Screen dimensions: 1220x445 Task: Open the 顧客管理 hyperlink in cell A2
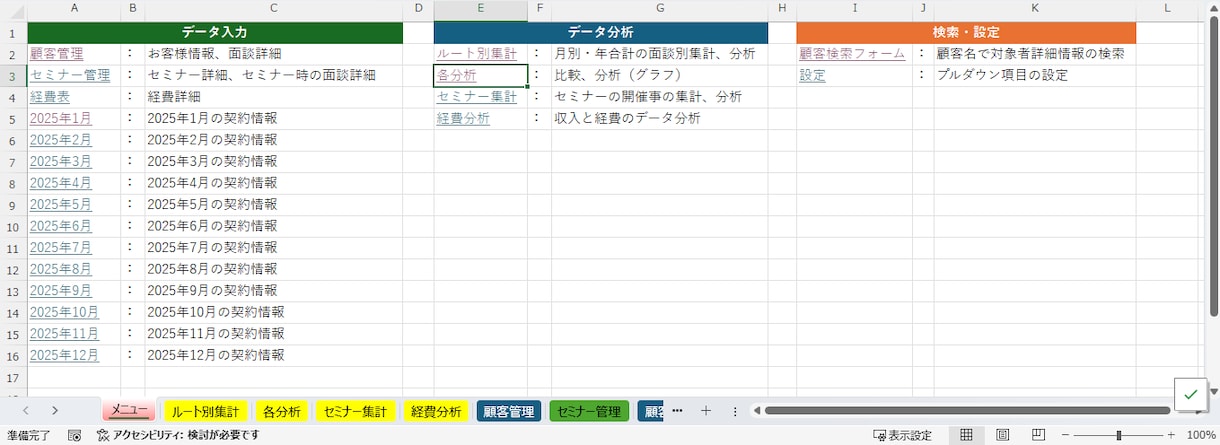pyautogui.click(x=57, y=53)
